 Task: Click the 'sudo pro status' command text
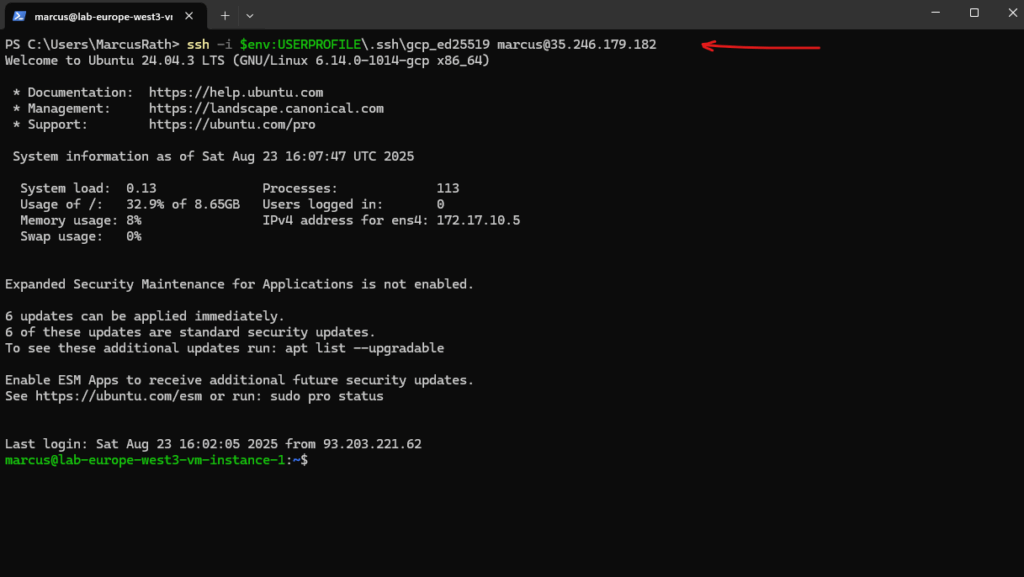click(327, 396)
